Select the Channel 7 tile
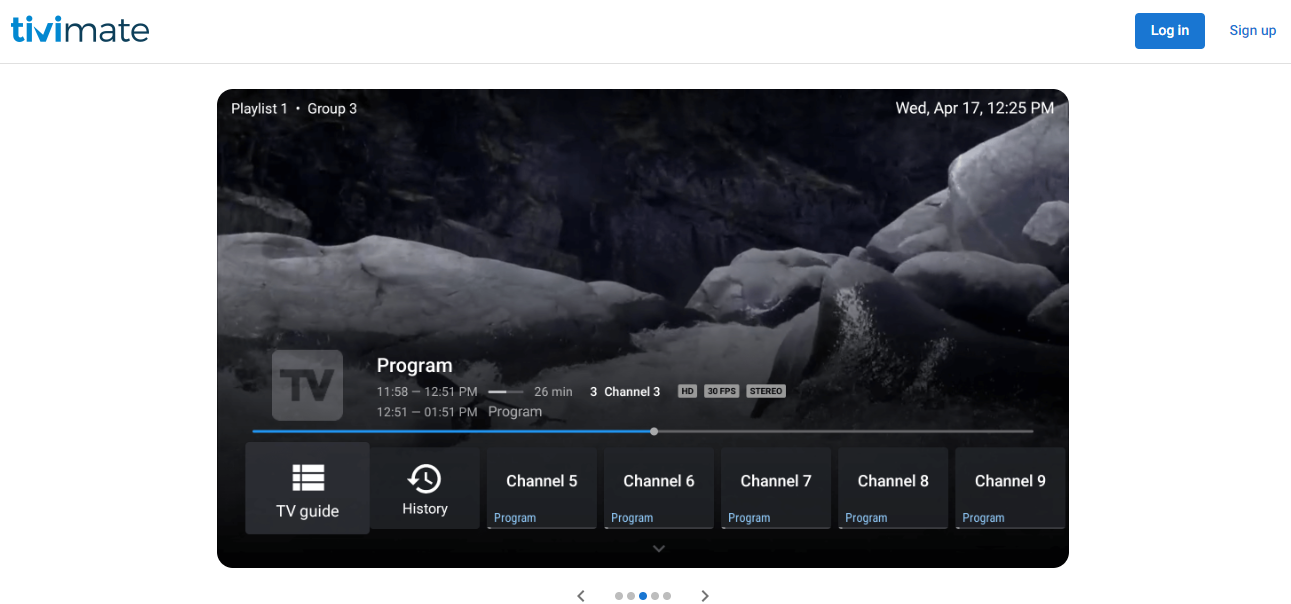1291x604 pixels. coord(775,488)
